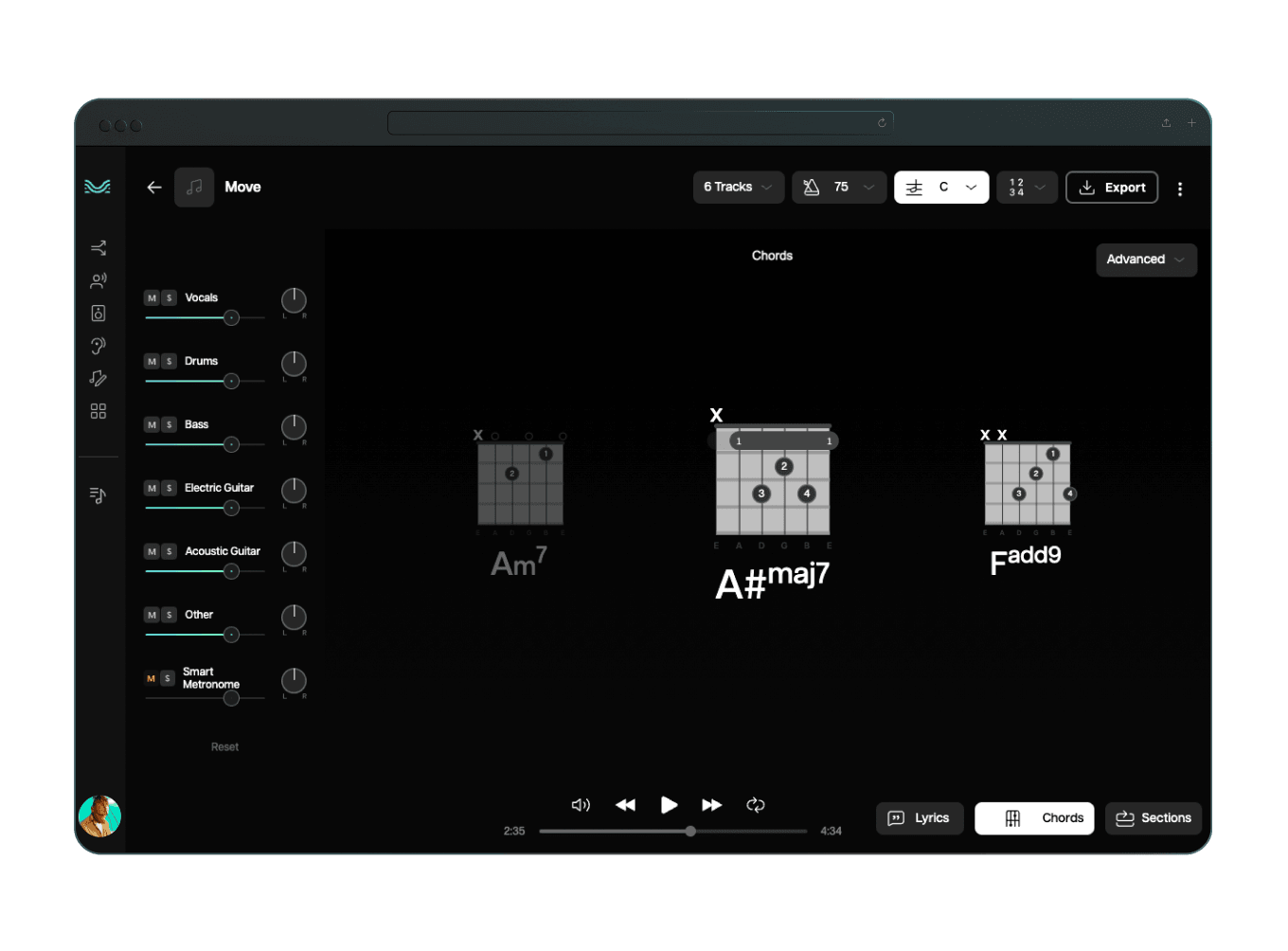Expand the Advanced dropdown
Viewport: 1288px width, 951px height.
click(1146, 260)
